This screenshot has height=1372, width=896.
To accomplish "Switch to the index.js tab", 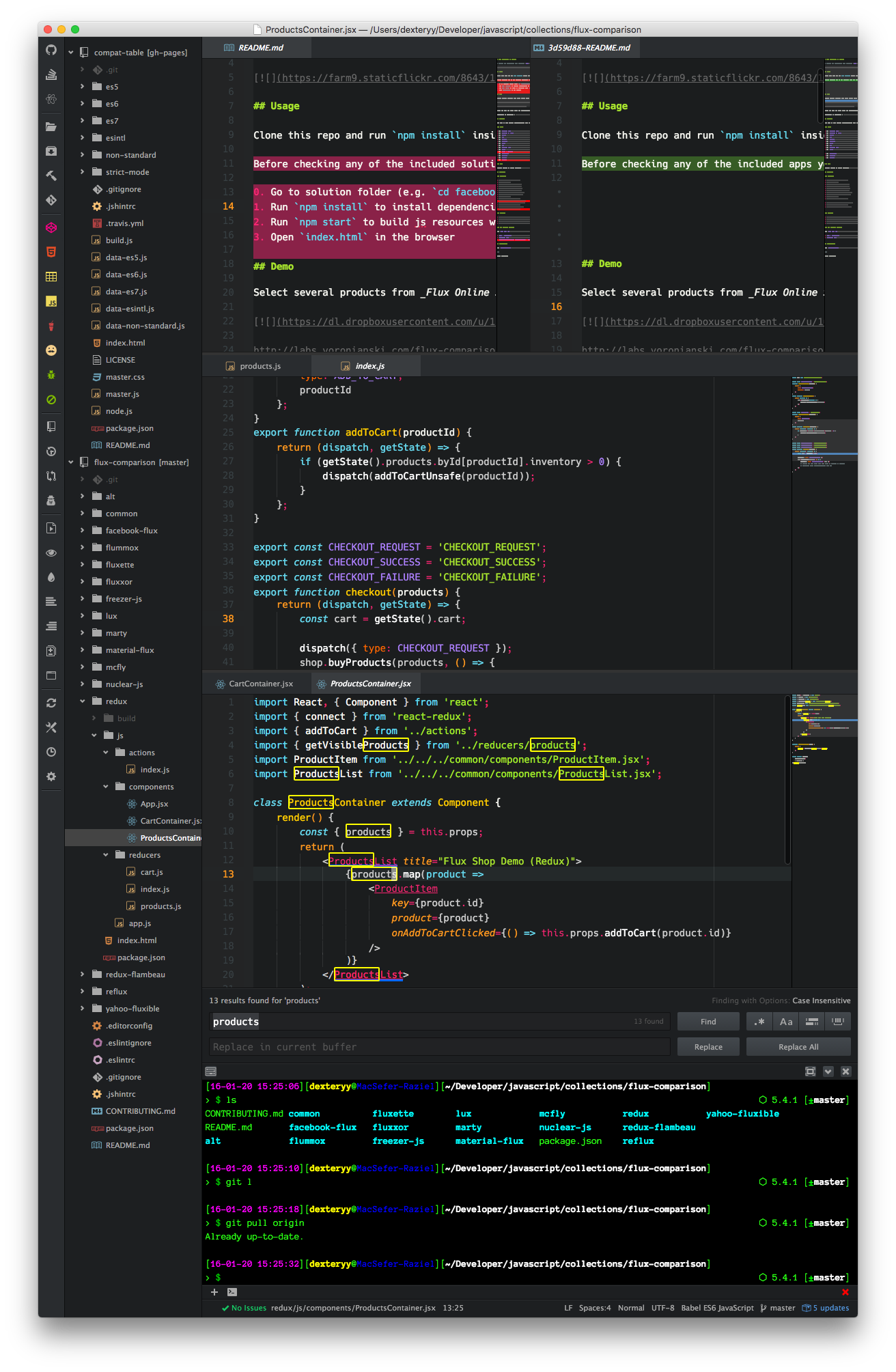I will pyautogui.click(x=366, y=366).
